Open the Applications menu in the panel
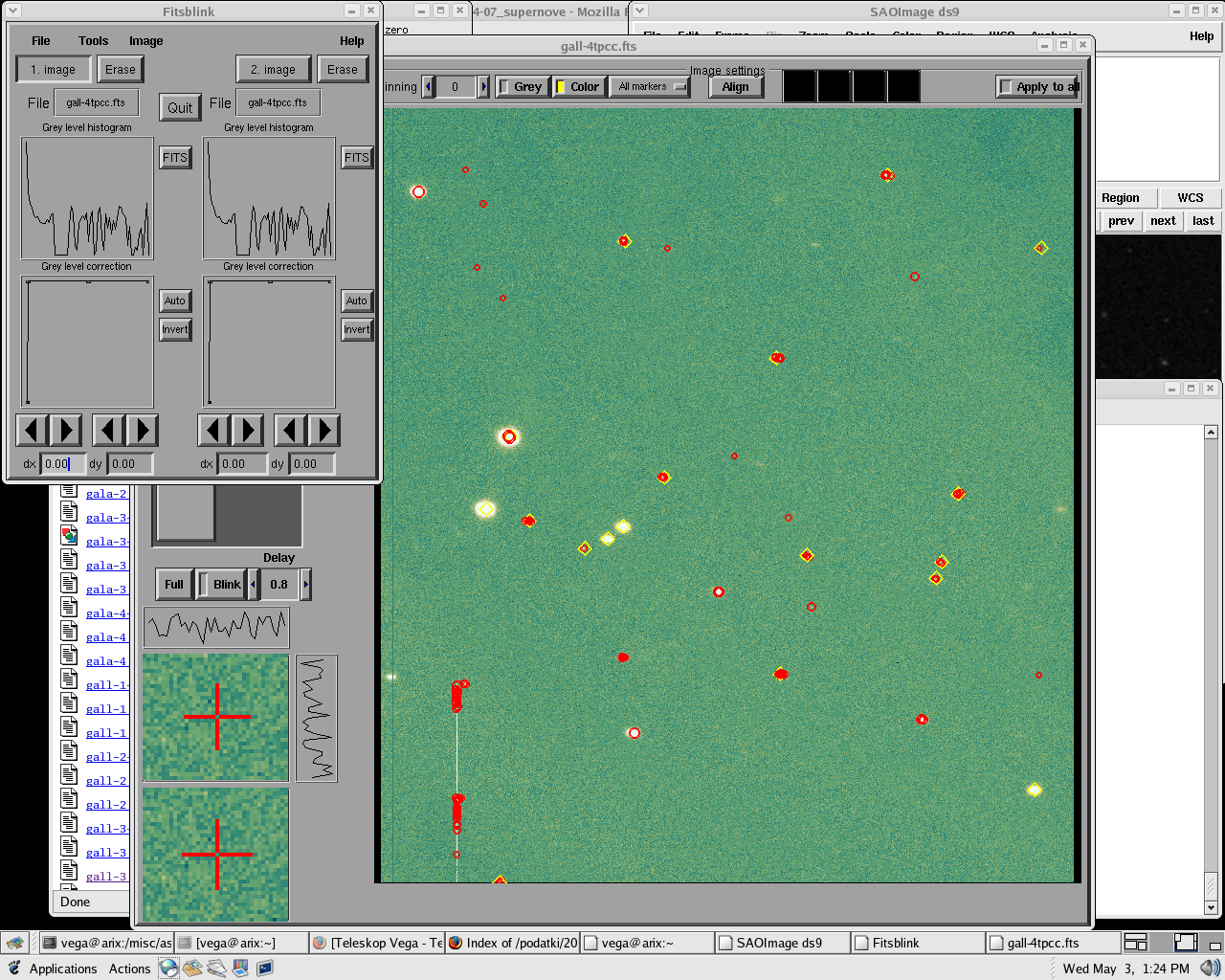Image resolution: width=1225 pixels, height=980 pixels. click(63, 969)
